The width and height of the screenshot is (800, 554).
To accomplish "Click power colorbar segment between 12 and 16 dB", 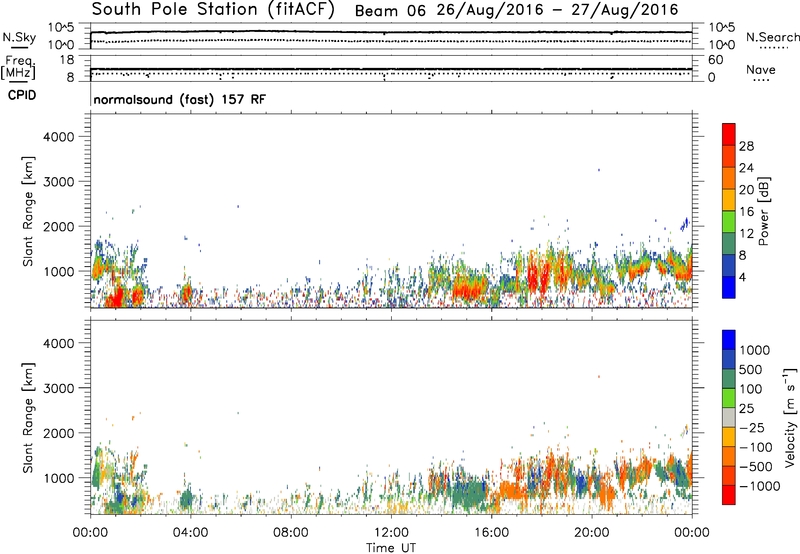I will 729,222.
